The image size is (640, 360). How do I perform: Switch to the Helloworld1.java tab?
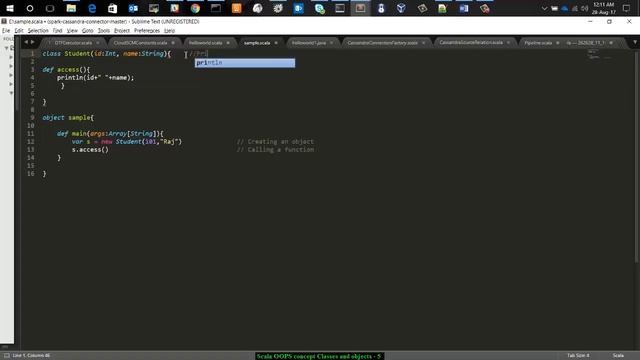[x=309, y=43]
